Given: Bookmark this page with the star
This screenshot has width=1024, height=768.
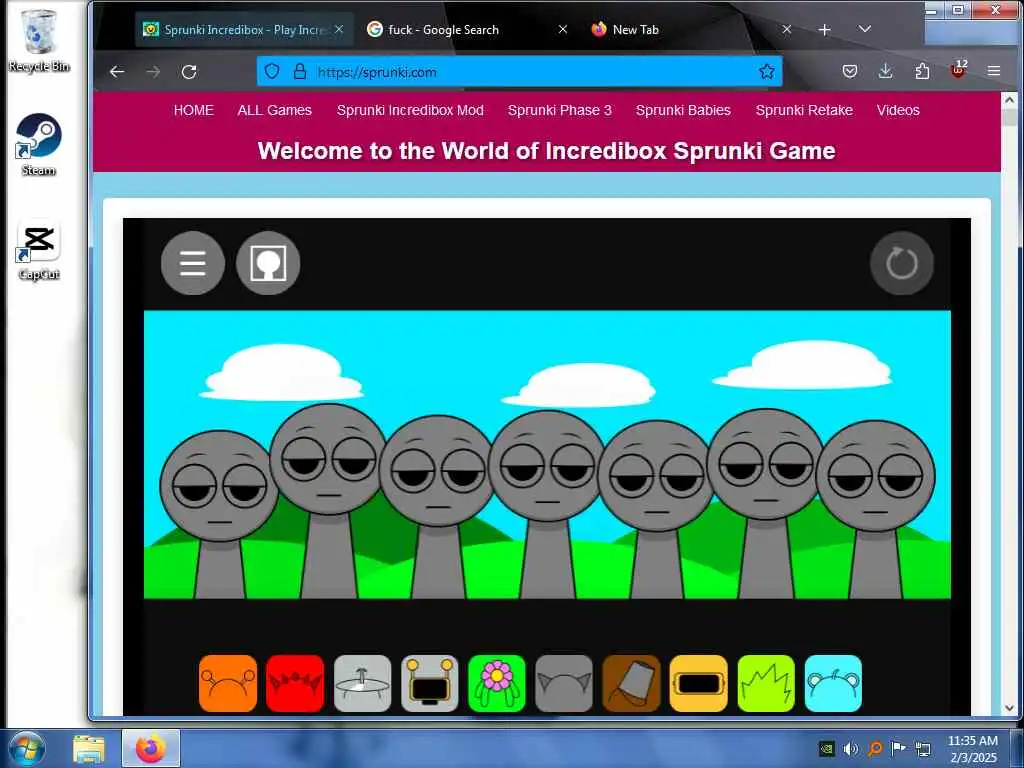Looking at the screenshot, I should [767, 71].
